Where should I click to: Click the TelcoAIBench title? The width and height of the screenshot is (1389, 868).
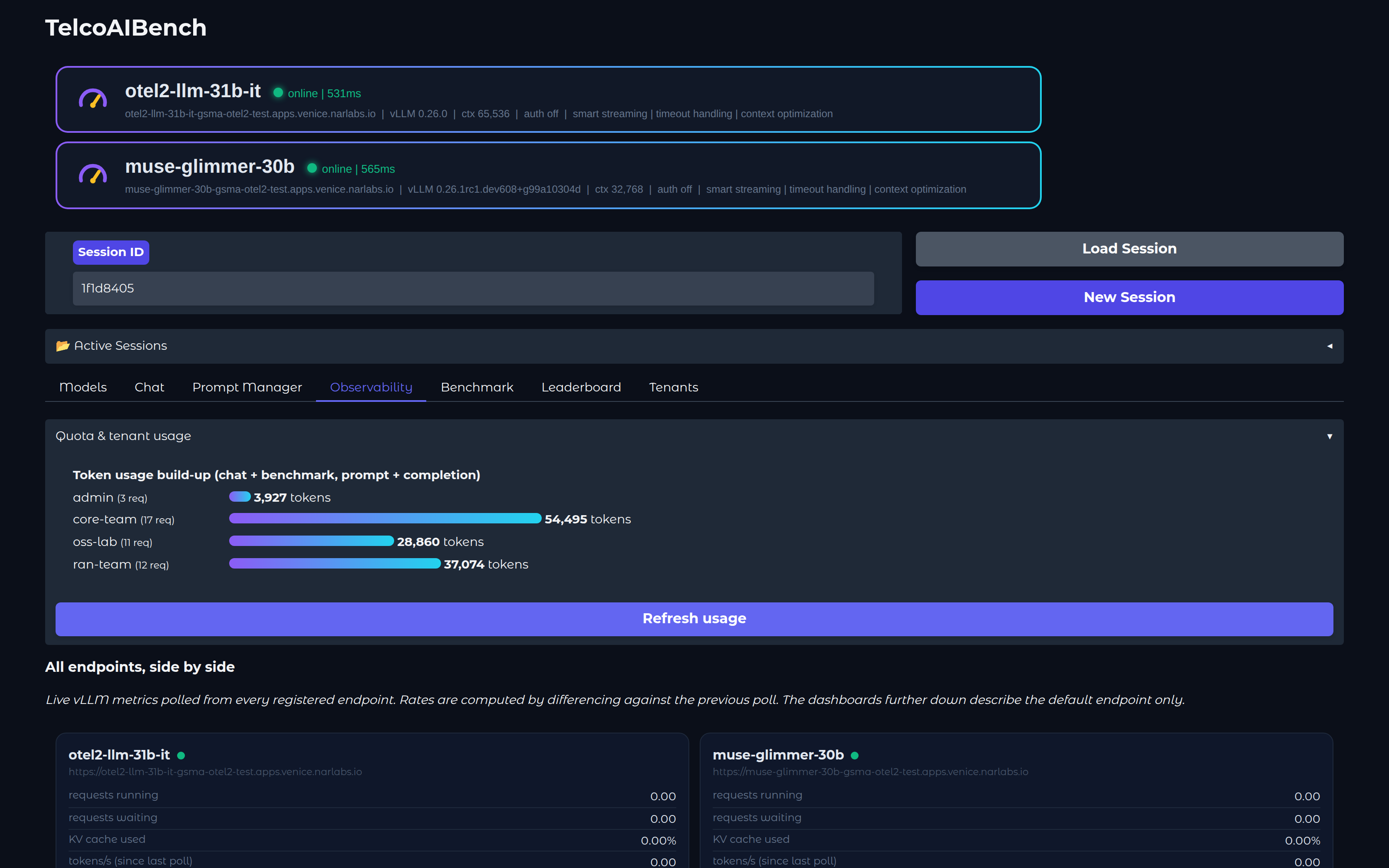coord(126,27)
